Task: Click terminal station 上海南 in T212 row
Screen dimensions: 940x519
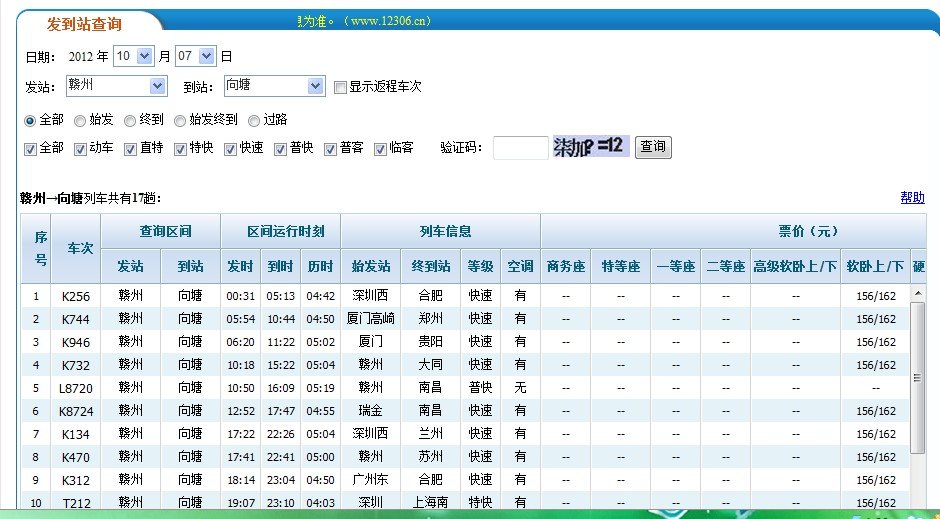Action: [430, 502]
